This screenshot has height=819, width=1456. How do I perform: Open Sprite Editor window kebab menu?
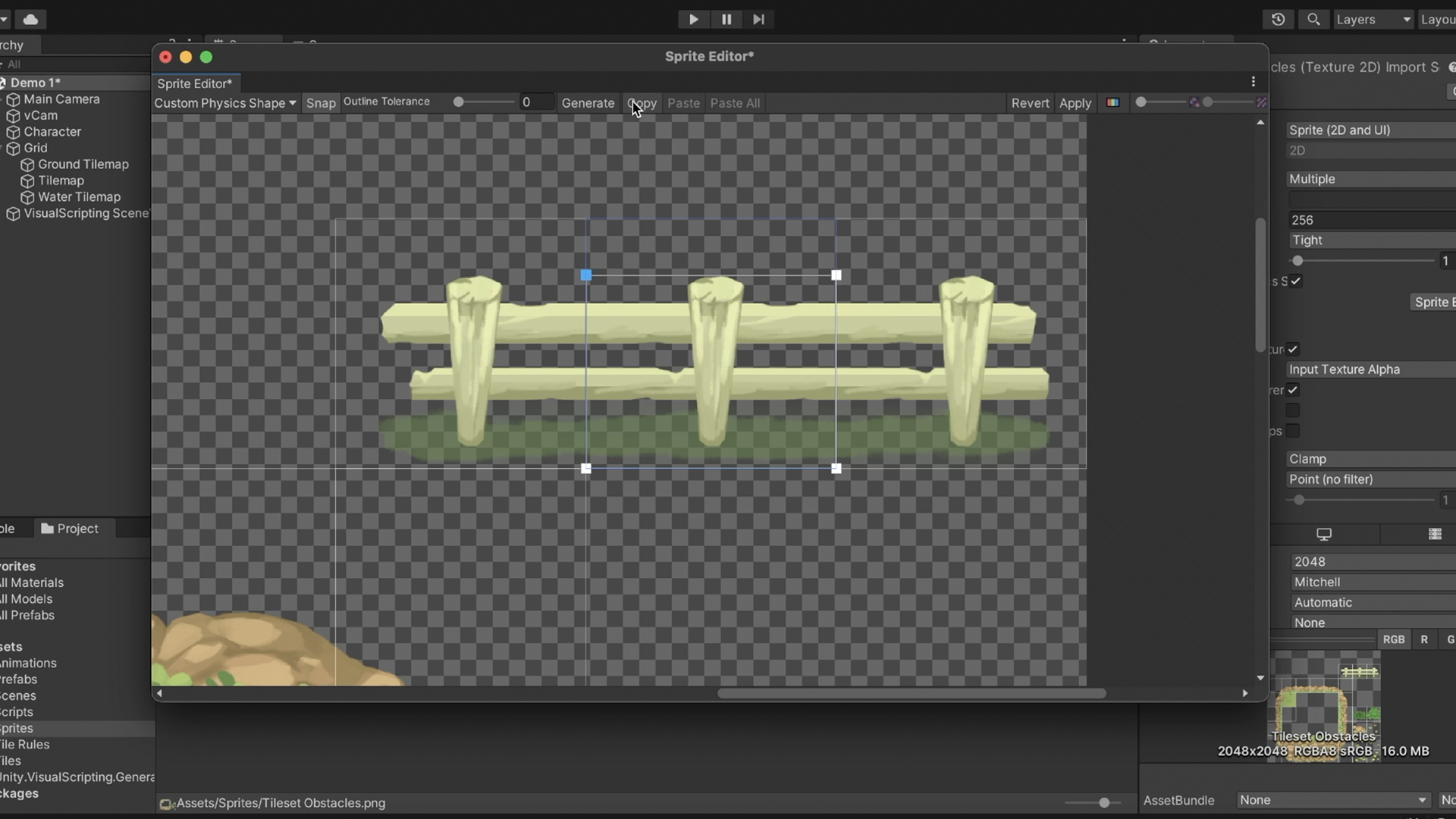pyautogui.click(x=1253, y=82)
